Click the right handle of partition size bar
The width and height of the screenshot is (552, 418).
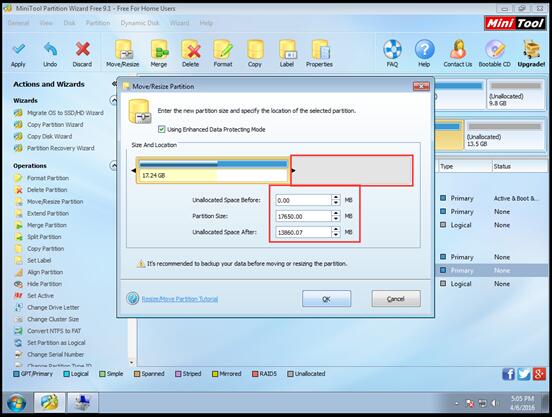click(293, 171)
